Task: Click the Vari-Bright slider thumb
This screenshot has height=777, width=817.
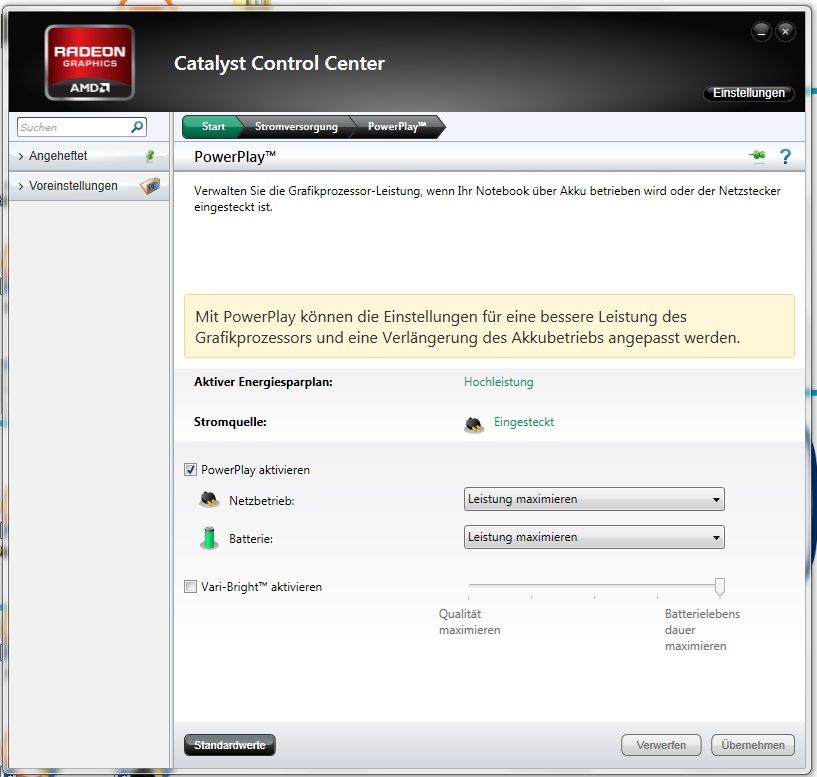Action: point(720,587)
